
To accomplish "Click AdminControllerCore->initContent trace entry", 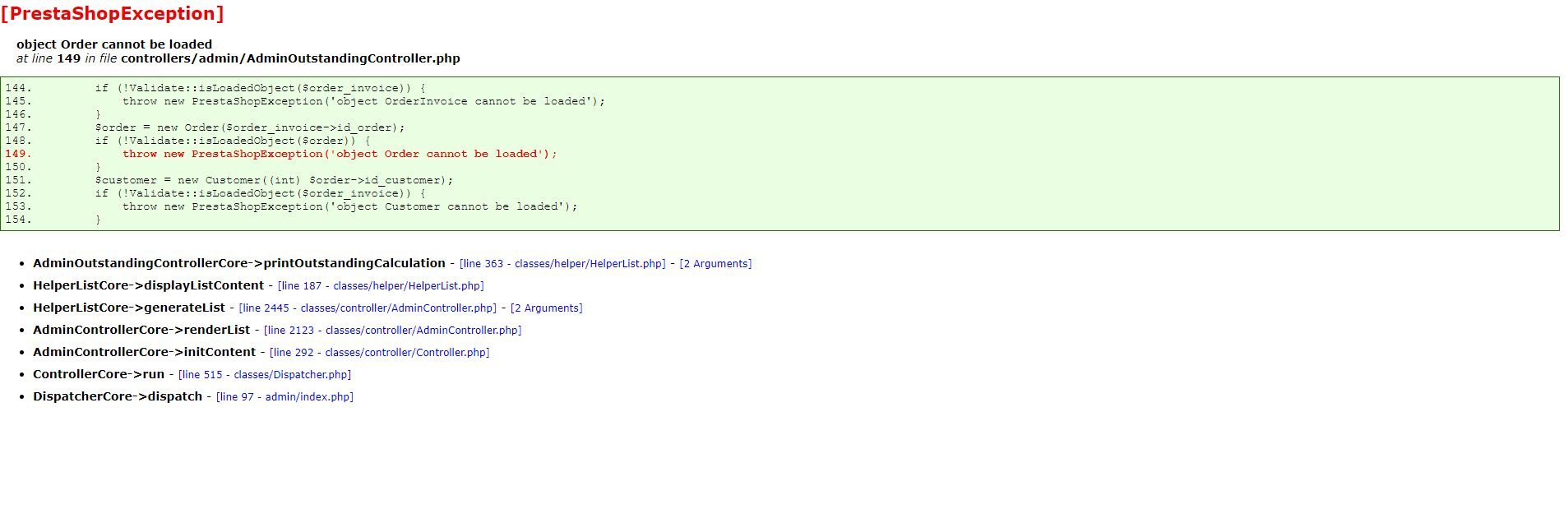I will [144, 352].
